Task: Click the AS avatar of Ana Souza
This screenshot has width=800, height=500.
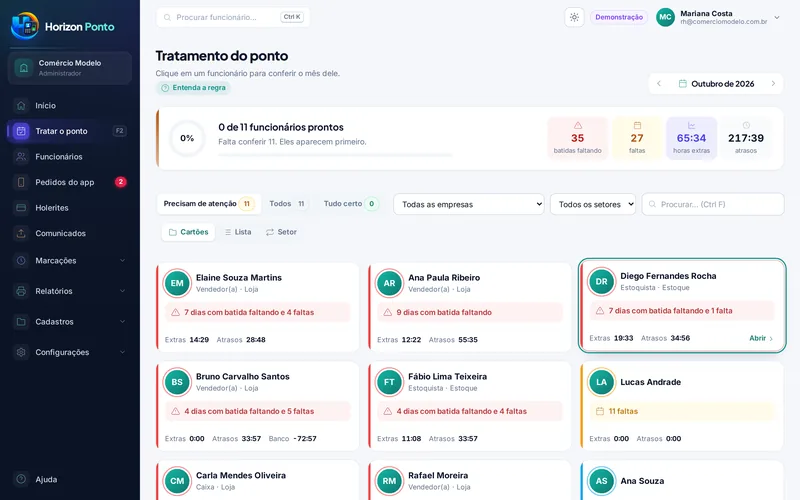Action: pos(602,481)
